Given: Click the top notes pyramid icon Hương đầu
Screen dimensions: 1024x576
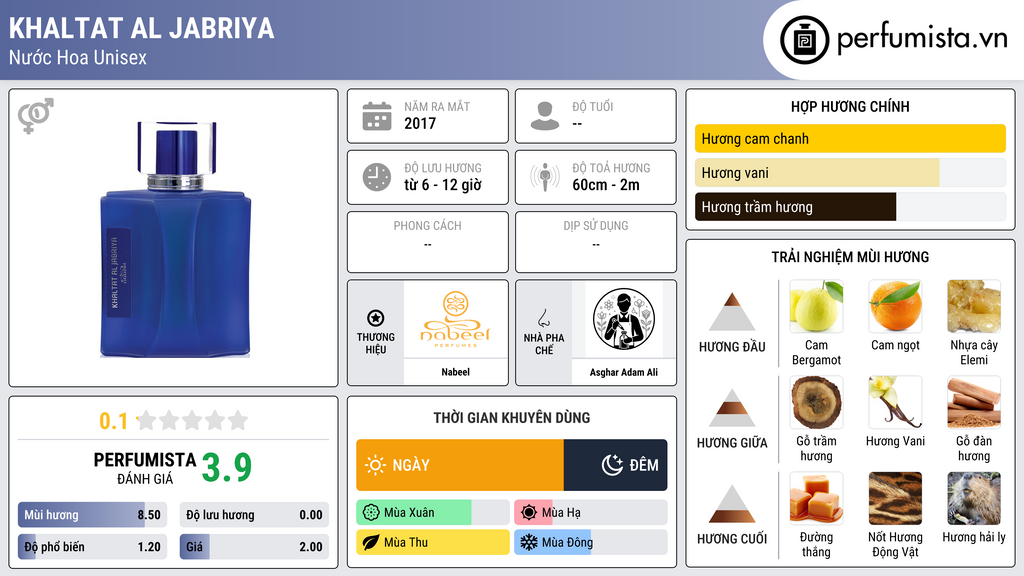Looking at the screenshot, I should coord(732,312).
